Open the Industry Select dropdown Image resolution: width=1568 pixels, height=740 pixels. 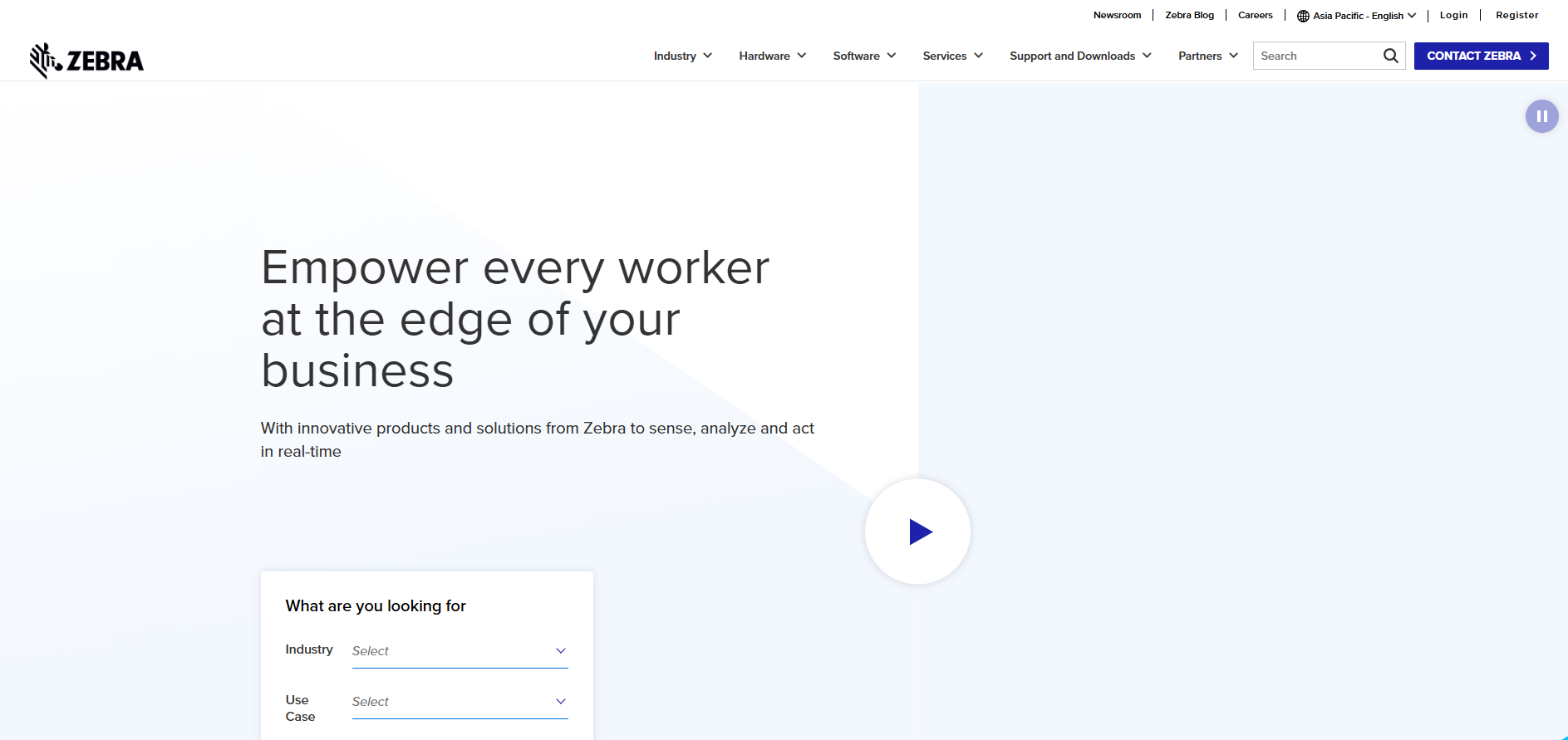coord(460,651)
